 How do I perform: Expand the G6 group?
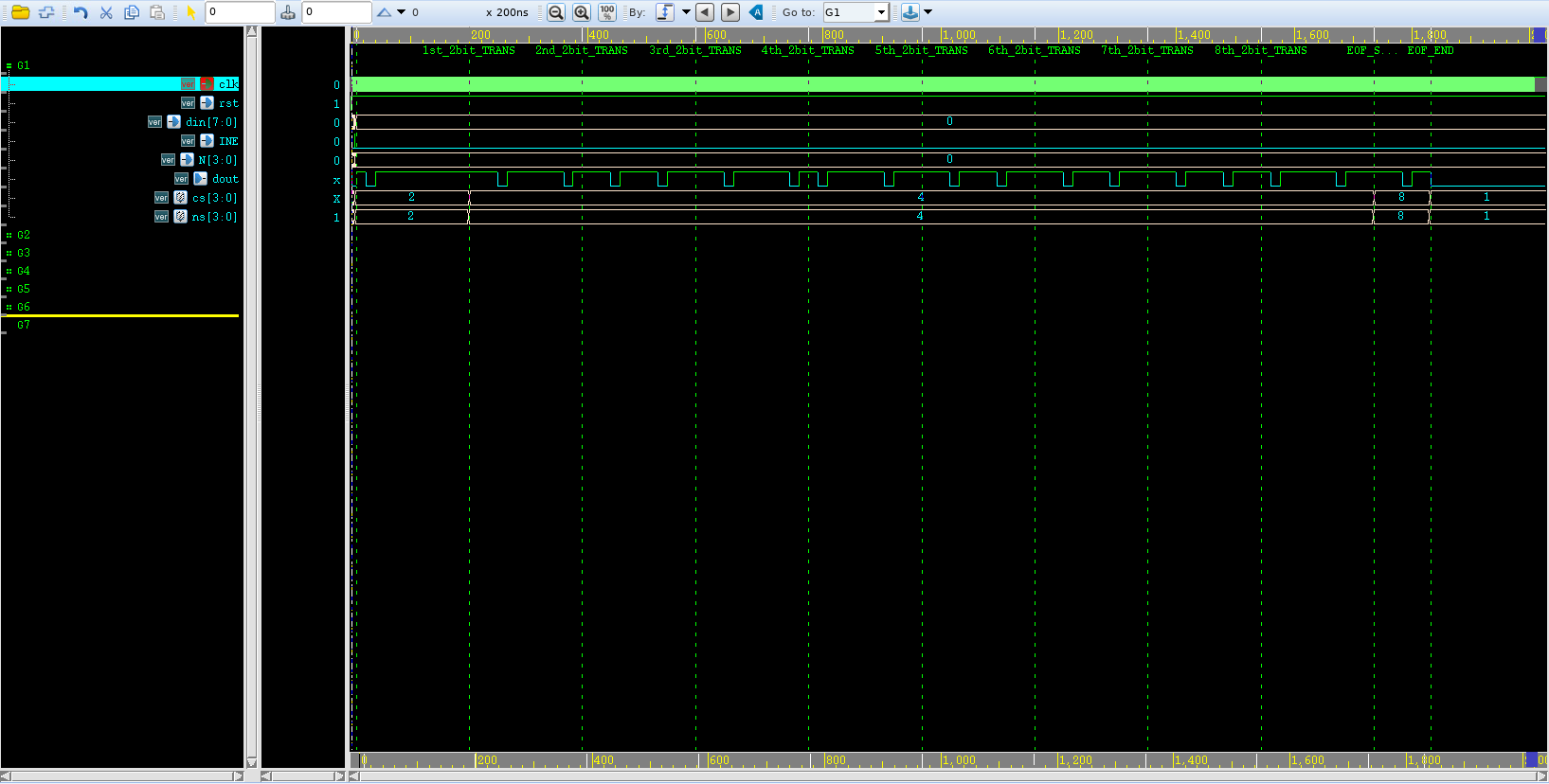click(9, 307)
